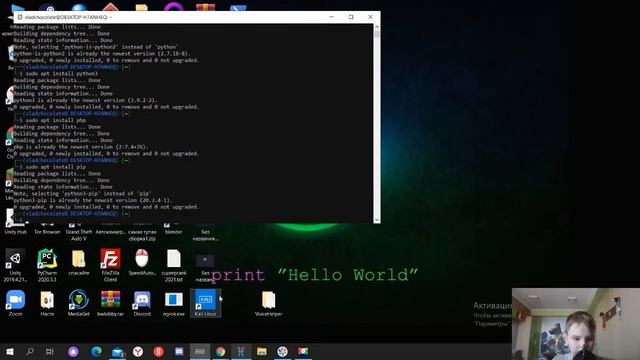This screenshot has height=360, width=640.
Task: Open the Windows Start menu
Action: pos(10,351)
